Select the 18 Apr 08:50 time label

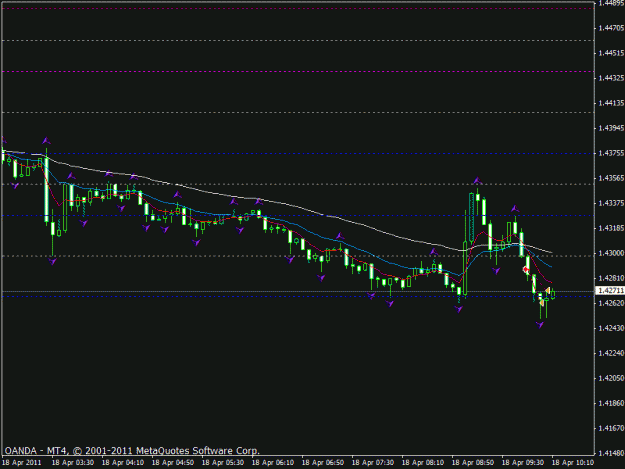pos(473,463)
